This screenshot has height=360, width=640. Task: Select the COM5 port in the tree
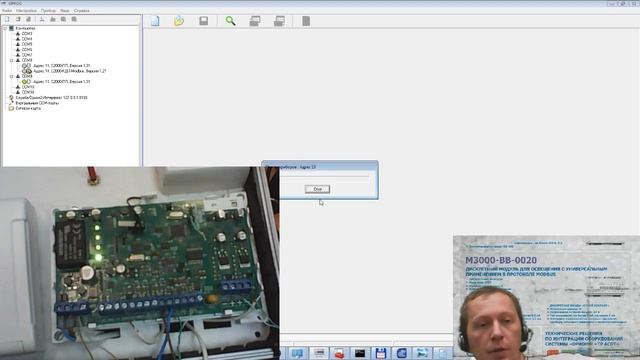point(27,44)
